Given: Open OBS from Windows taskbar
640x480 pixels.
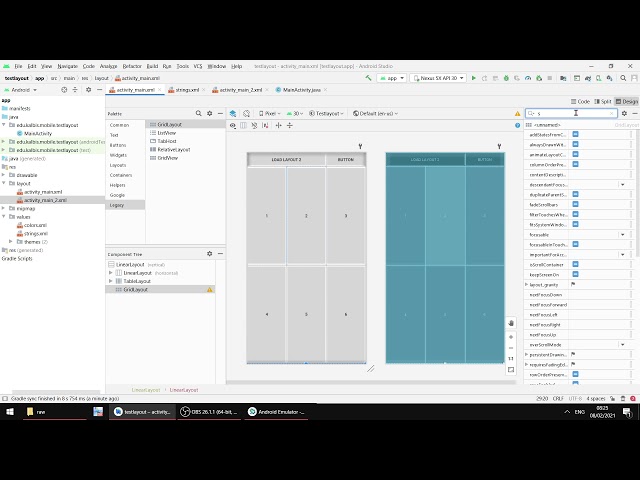Looking at the screenshot, I should [209, 412].
